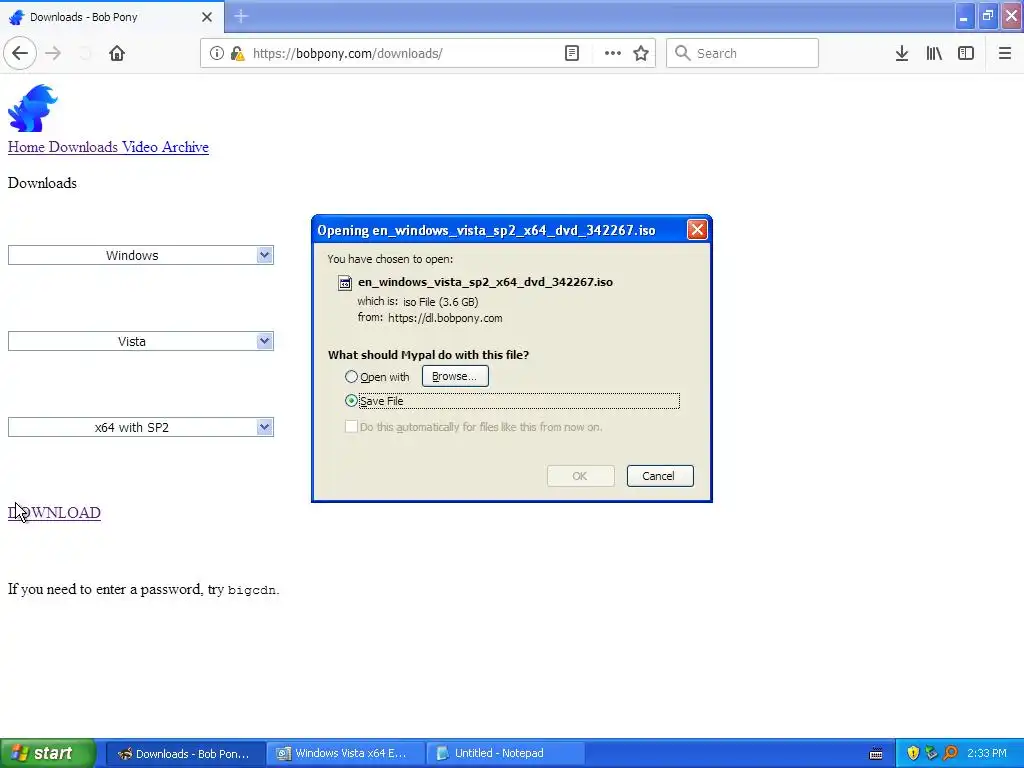Select the Open with radio option

[x=351, y=377]
